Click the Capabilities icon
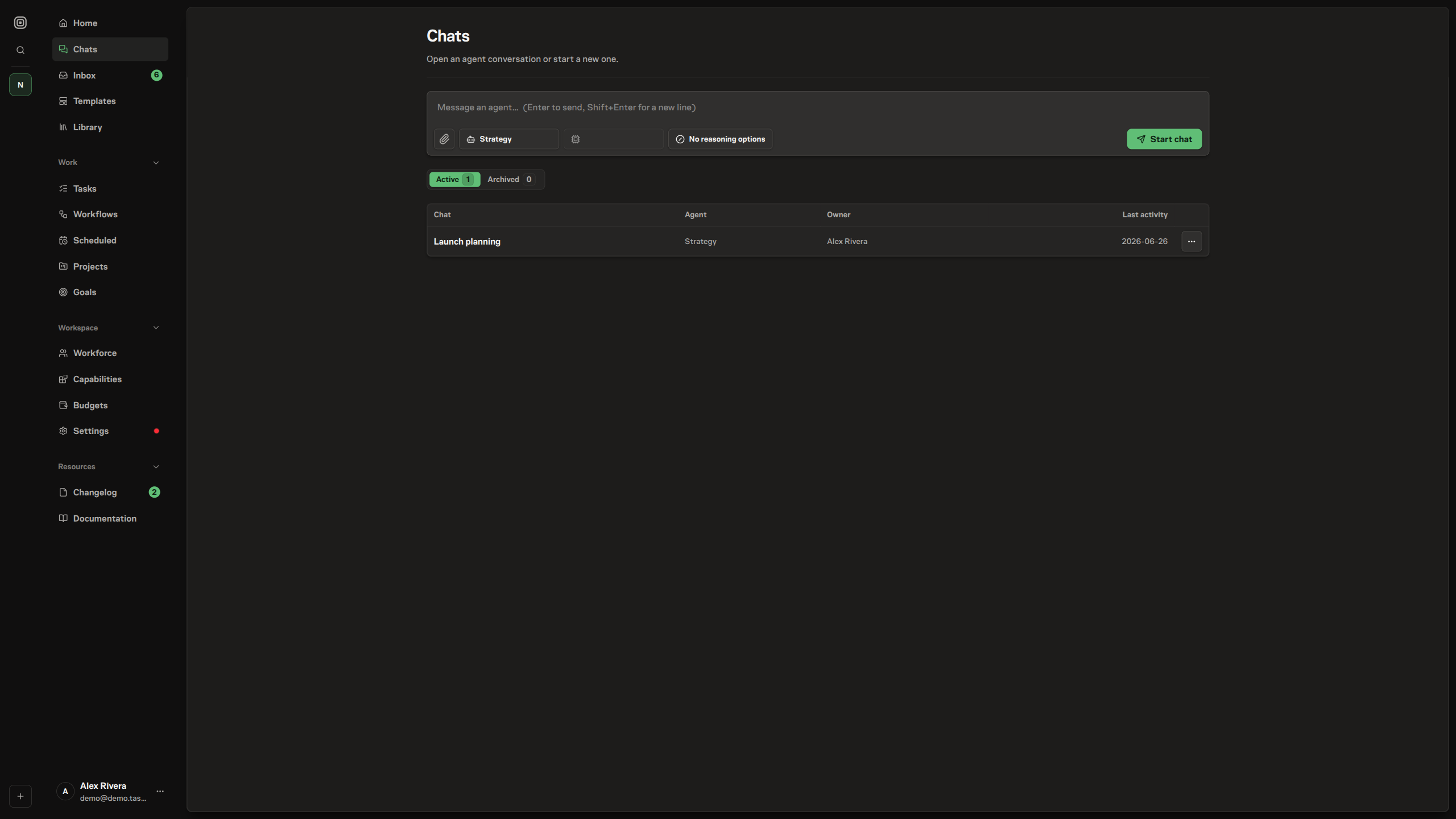1456x819 pixels. [63, 379]
